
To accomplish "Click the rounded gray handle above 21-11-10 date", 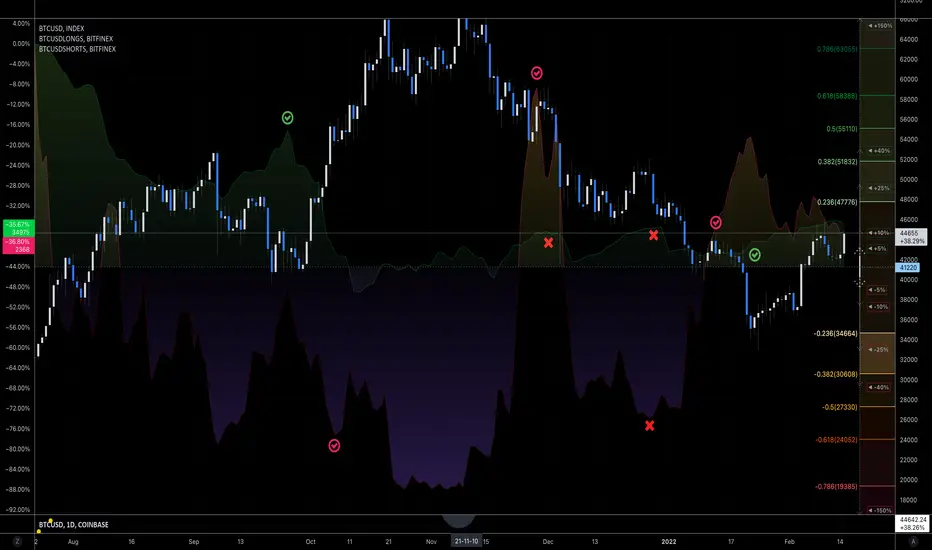I will pos(458,521).
